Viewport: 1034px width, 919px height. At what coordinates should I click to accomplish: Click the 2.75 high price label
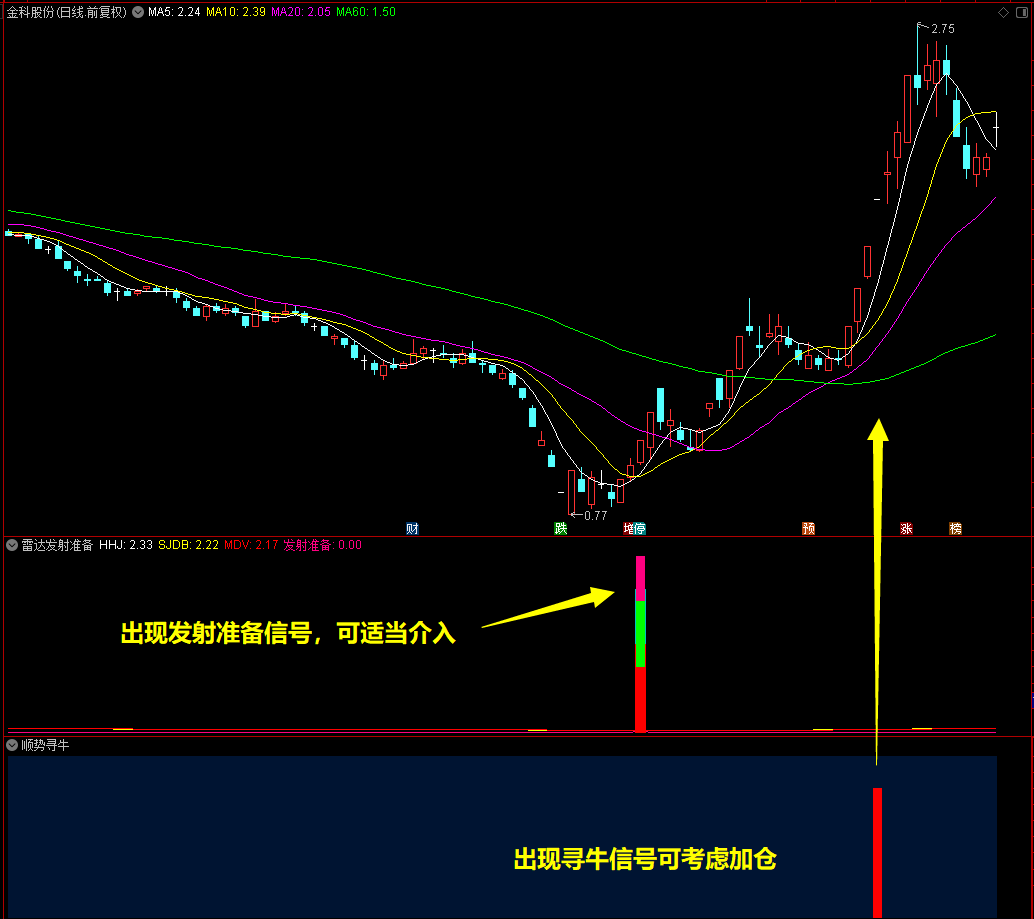tap(942, 29)
